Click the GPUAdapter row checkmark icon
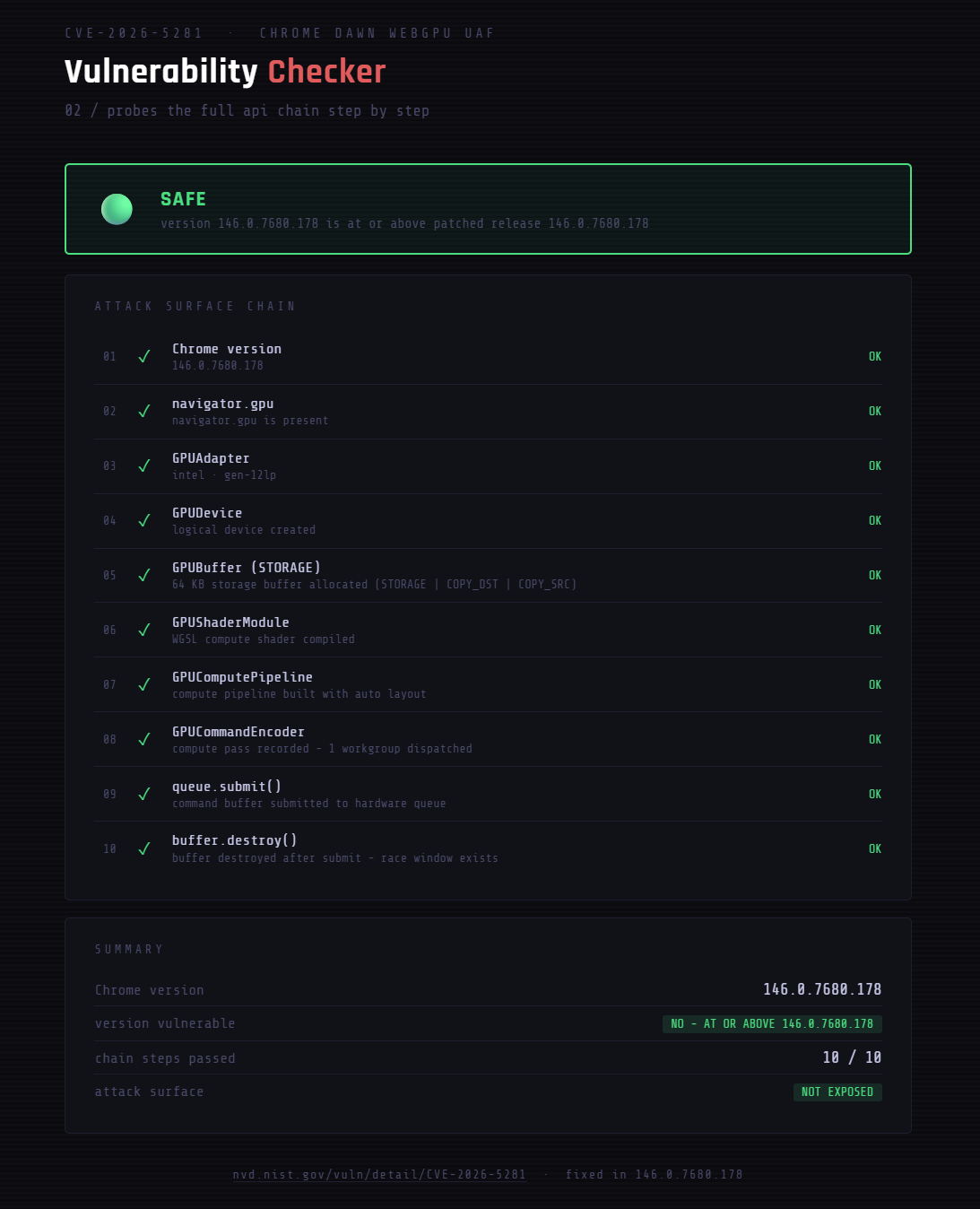Screen dimensions: 980x1209 (143, 466)
